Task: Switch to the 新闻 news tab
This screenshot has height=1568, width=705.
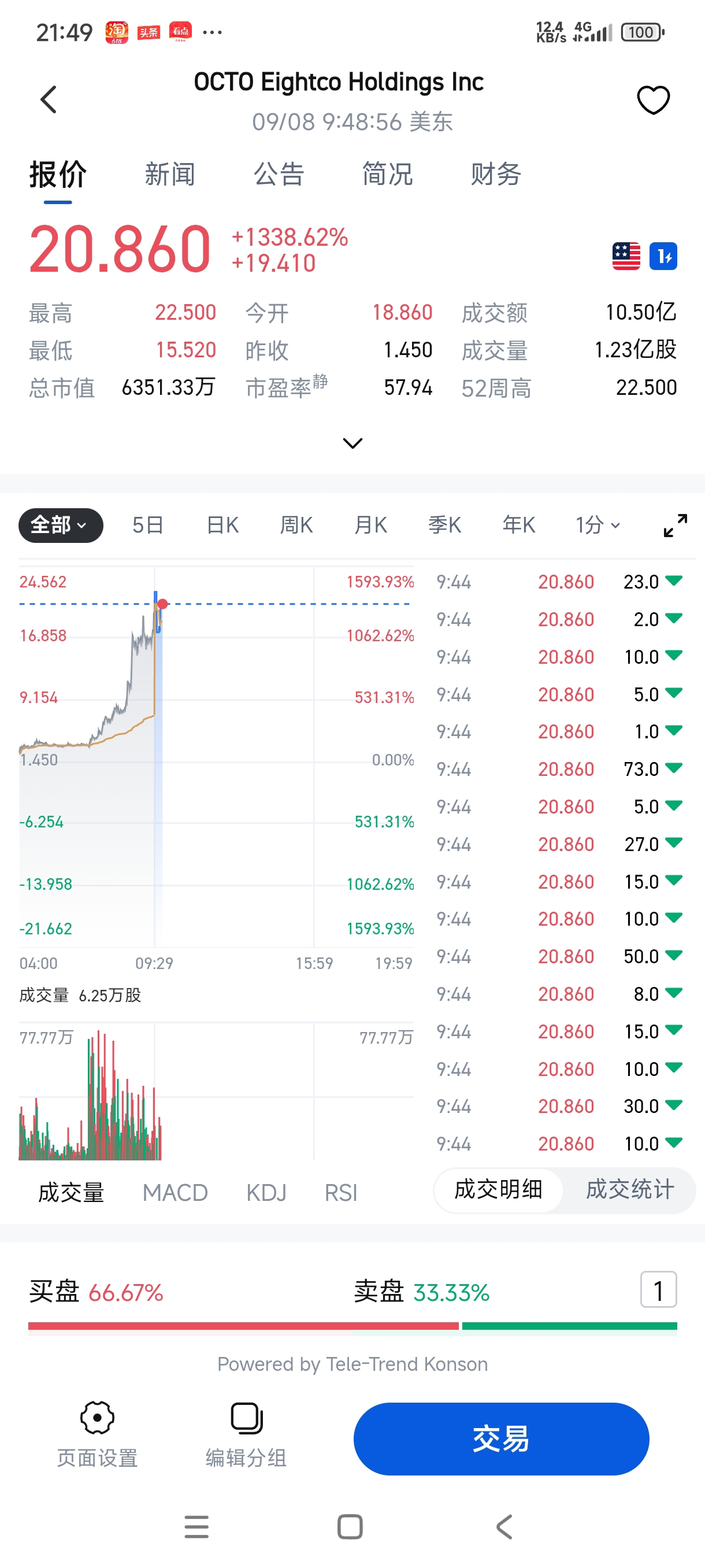Action: click(170, 175)
